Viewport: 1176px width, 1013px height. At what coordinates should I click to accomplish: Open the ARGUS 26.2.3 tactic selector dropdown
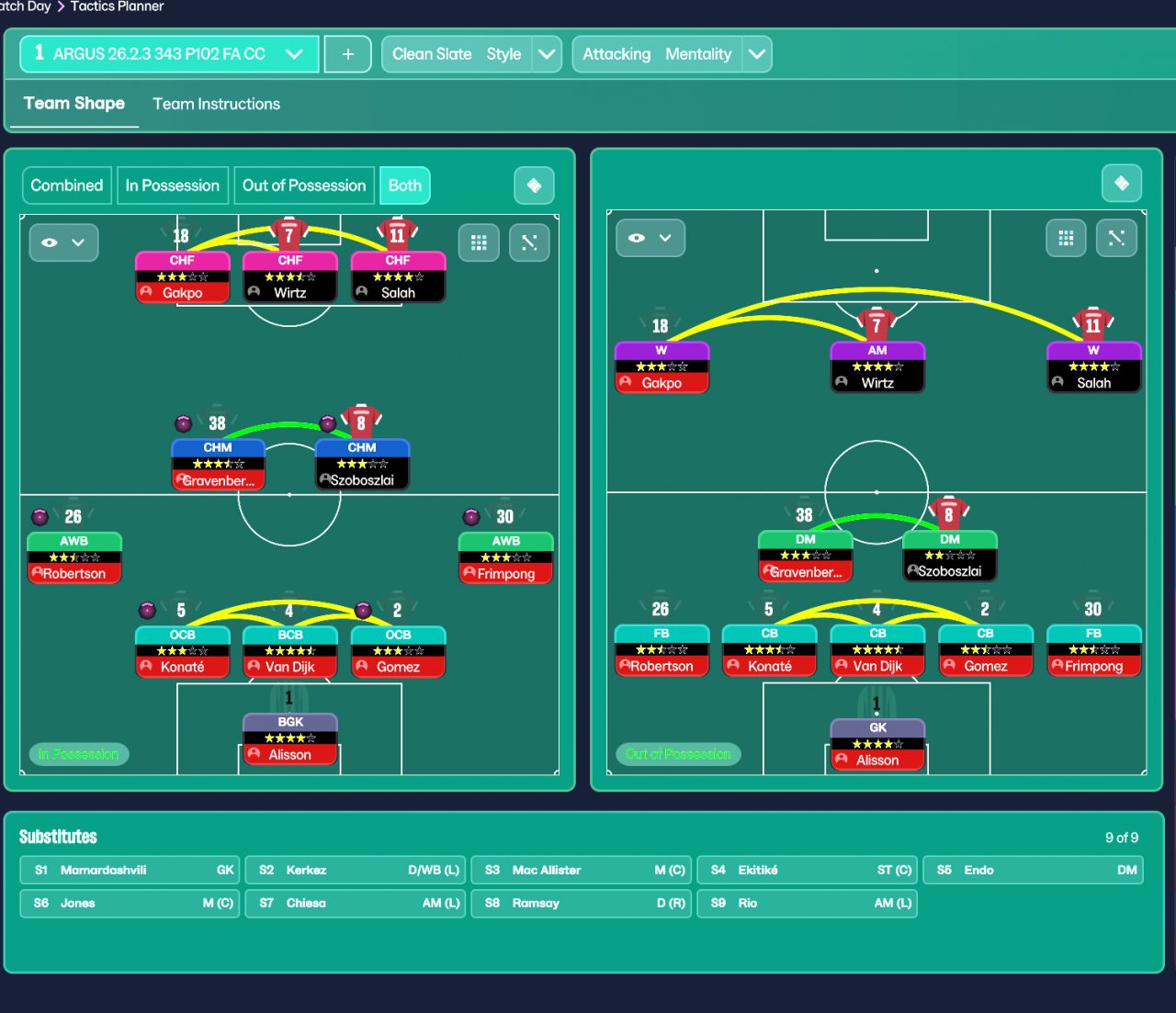coord(169,54)
